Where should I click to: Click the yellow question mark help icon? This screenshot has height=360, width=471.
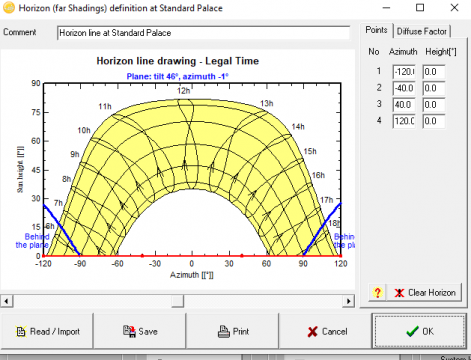tap(377, 293)
